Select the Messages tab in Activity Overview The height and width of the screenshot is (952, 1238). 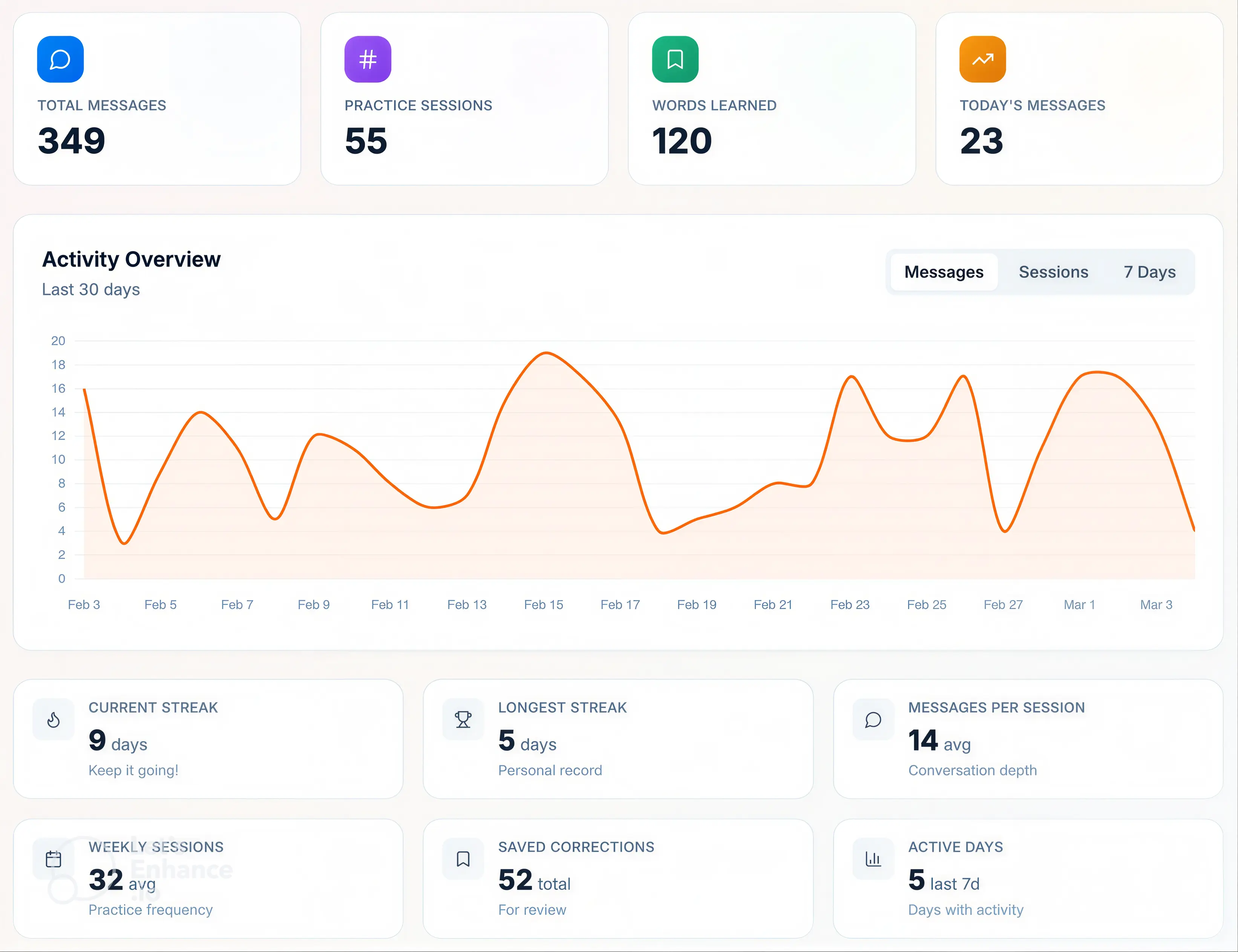[x=944, y=271]
